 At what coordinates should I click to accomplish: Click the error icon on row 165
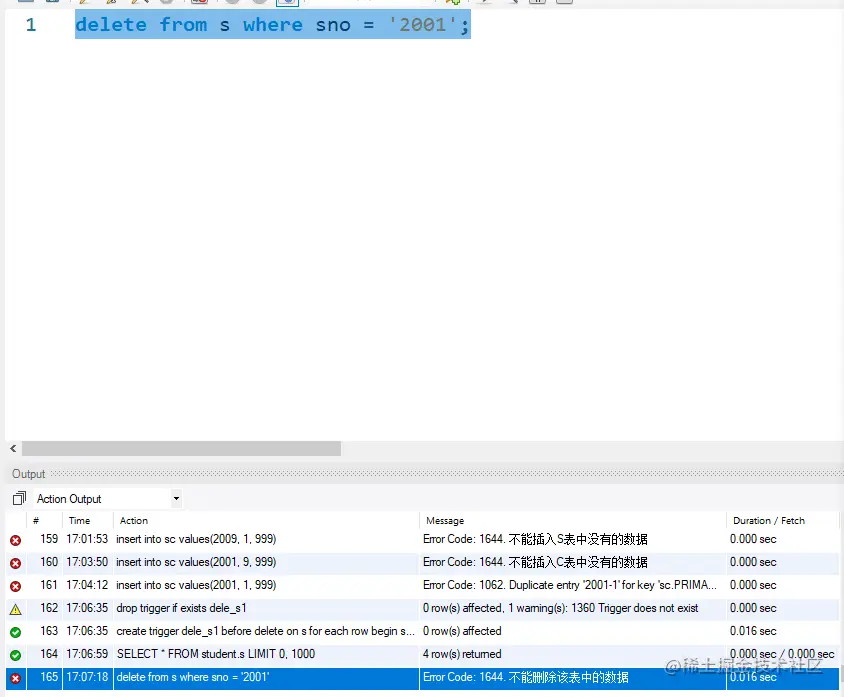pos(16,678)
